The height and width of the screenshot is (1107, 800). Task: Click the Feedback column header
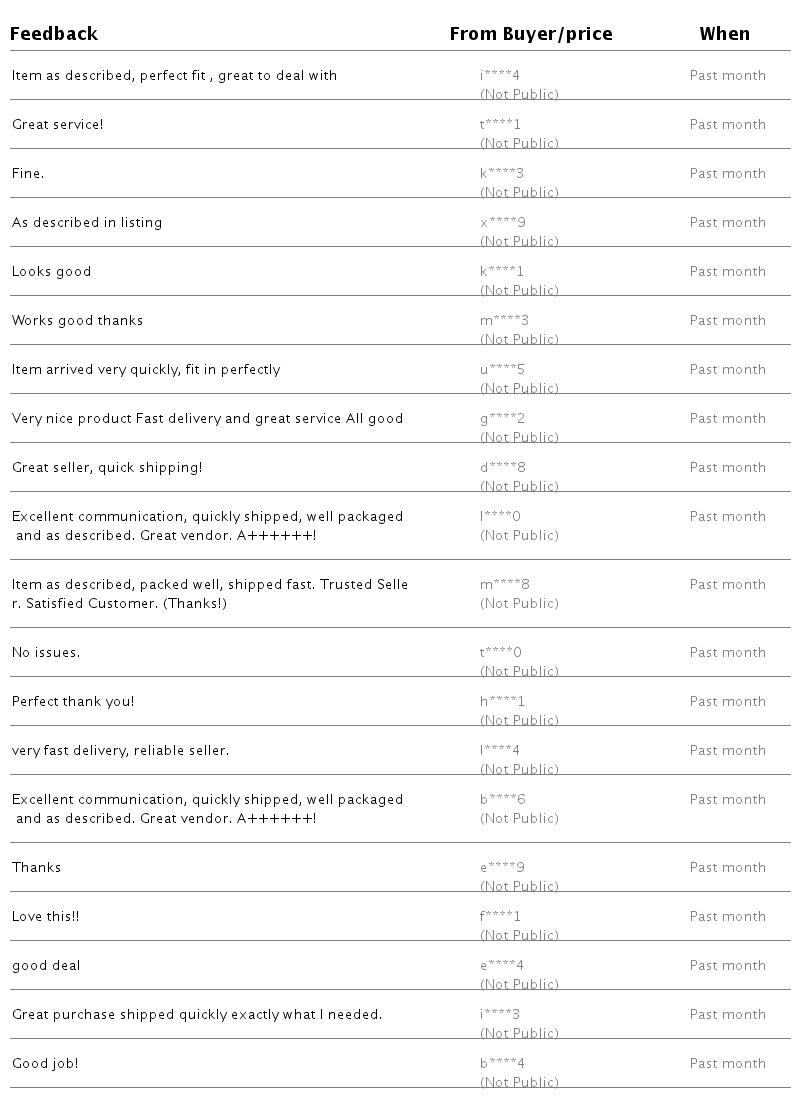[x=54, y=34]
